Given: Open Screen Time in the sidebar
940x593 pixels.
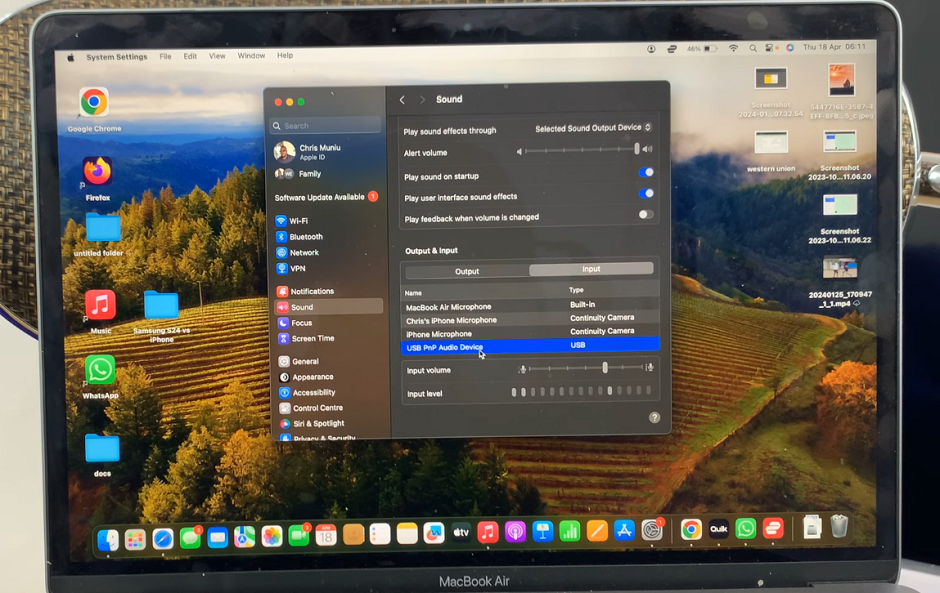Looking at the screenshot, I should pyautogui.click(x=306, y=338).
